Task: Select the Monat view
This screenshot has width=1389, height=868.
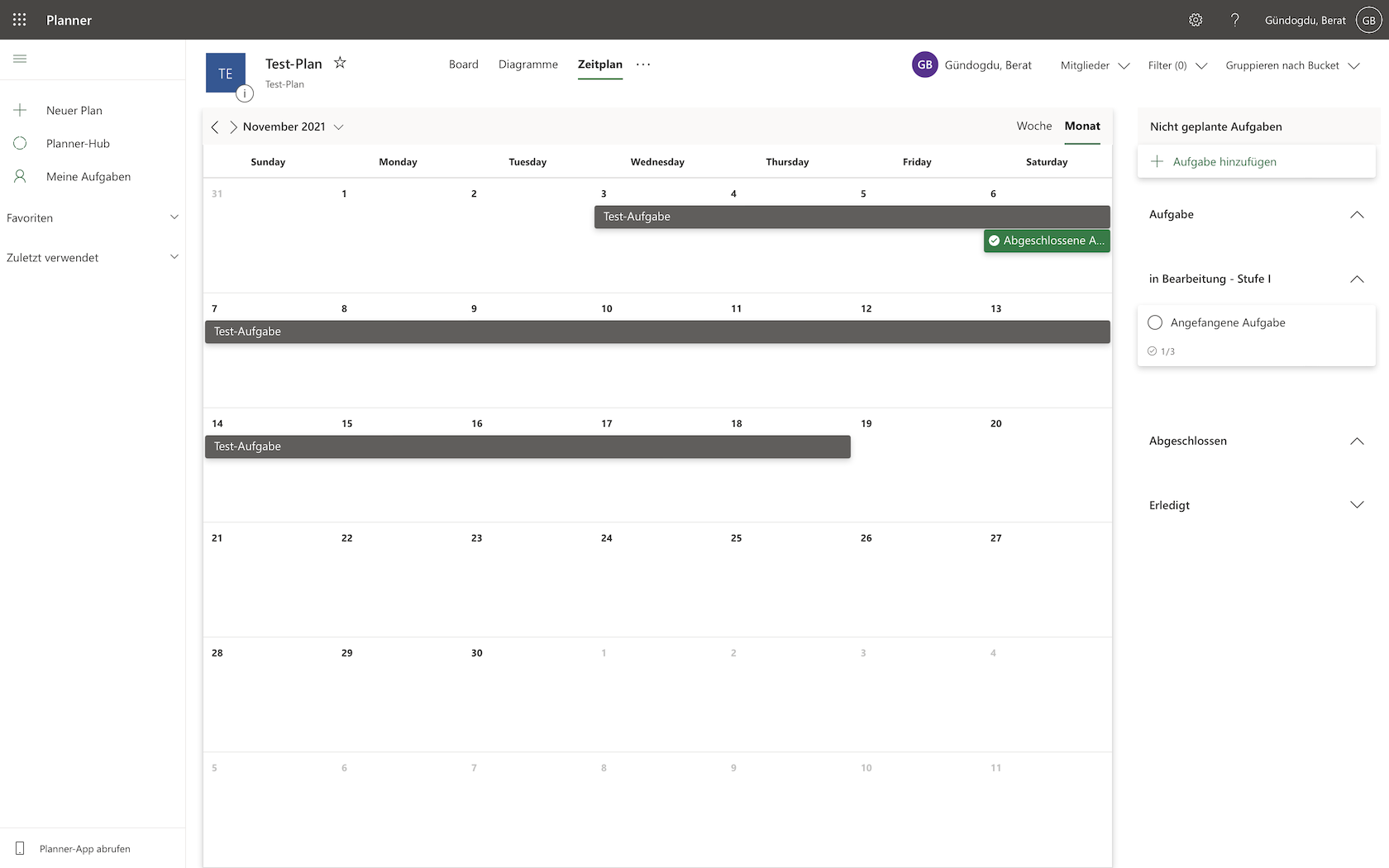Action: [x=1082, y=126]
